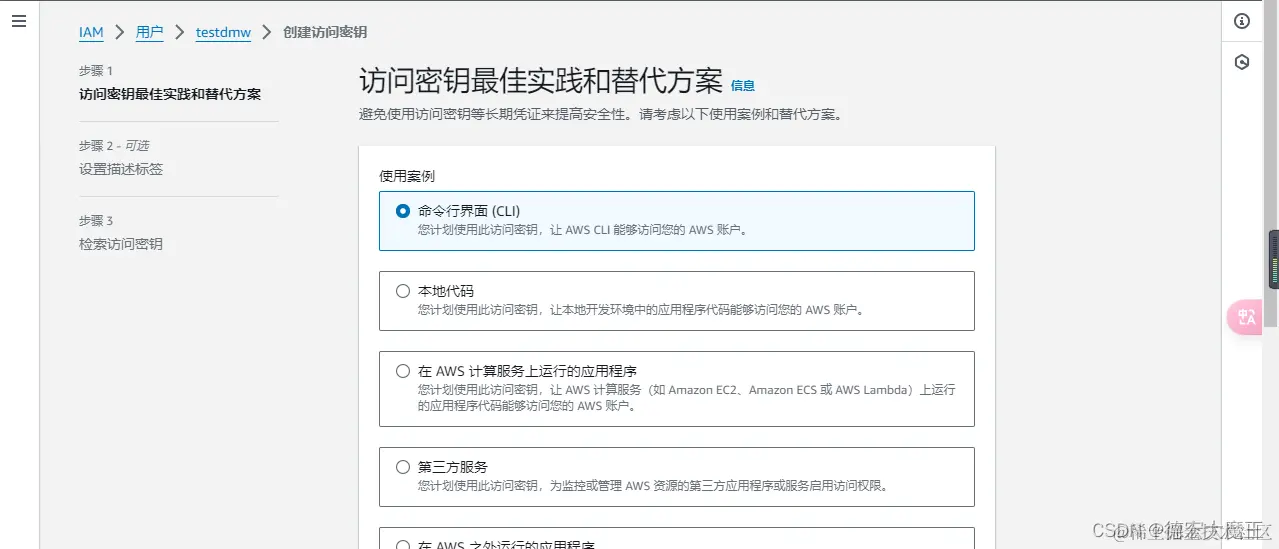This screenshot has width=1279, height=549.
Task: Click the pink translate floating icon
Action: coord(1245,317)
